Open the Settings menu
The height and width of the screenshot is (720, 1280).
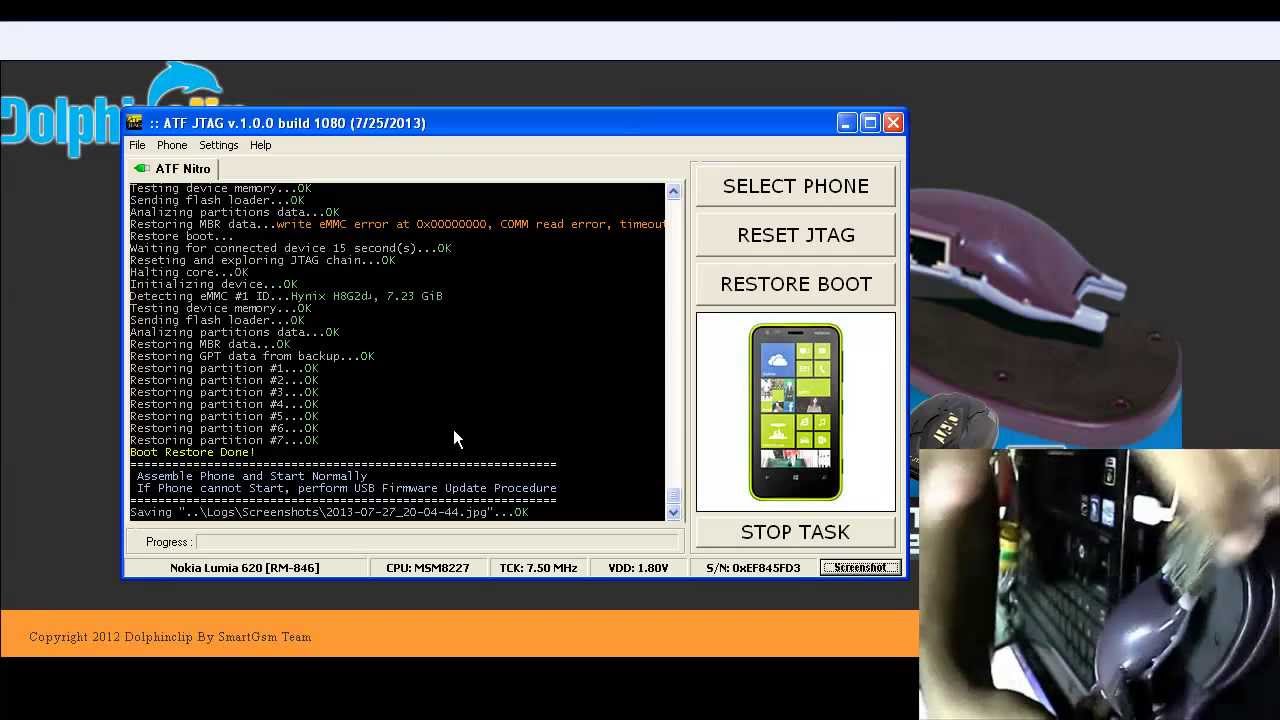point(218,145)
